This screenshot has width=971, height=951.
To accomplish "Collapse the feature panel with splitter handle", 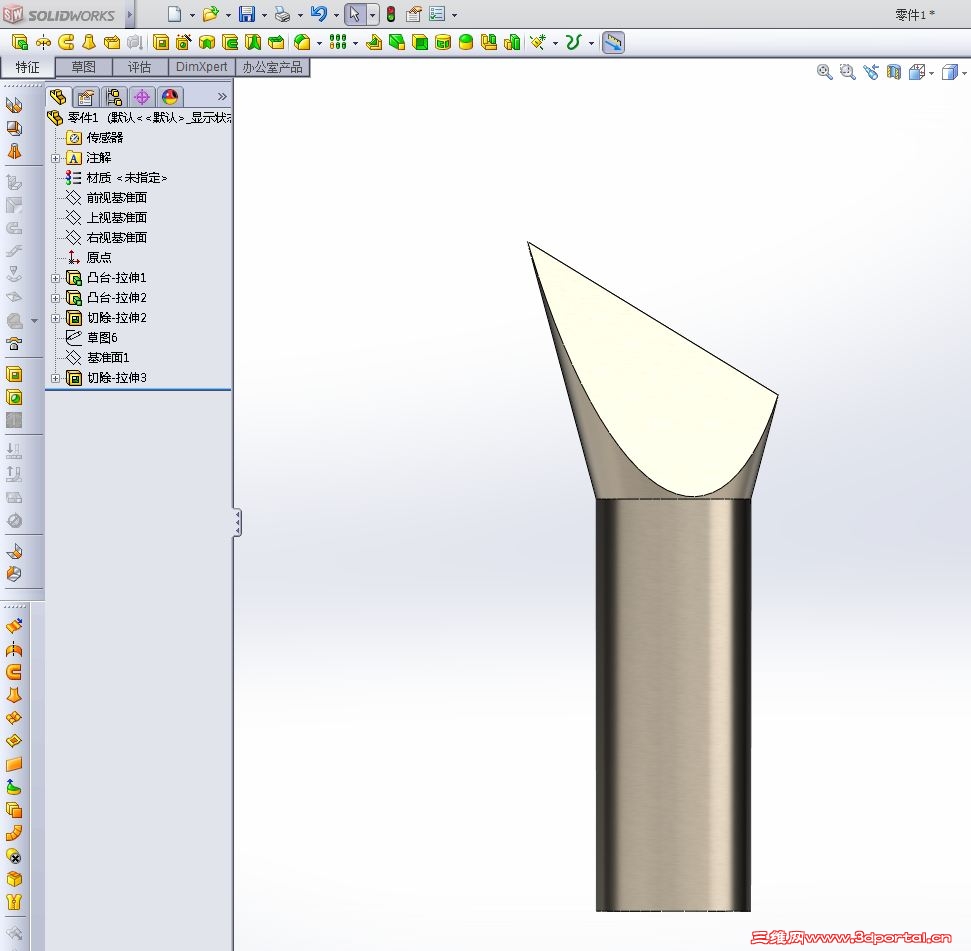I will click(x=237, y=523).
